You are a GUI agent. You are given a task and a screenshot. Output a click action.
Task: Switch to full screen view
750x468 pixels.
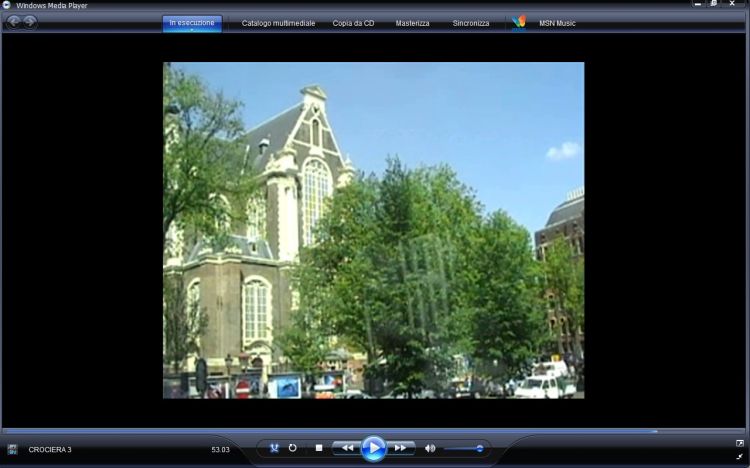[739, 444]
